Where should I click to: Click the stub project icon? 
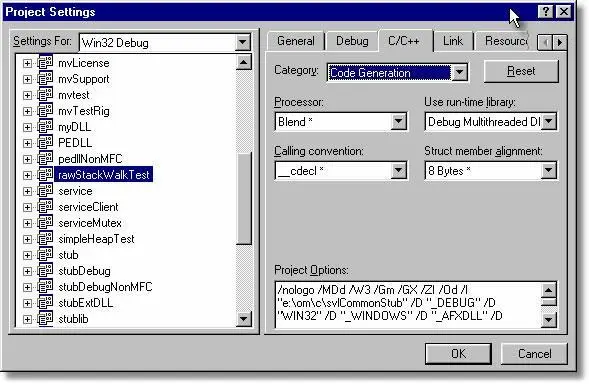(45, 255)
